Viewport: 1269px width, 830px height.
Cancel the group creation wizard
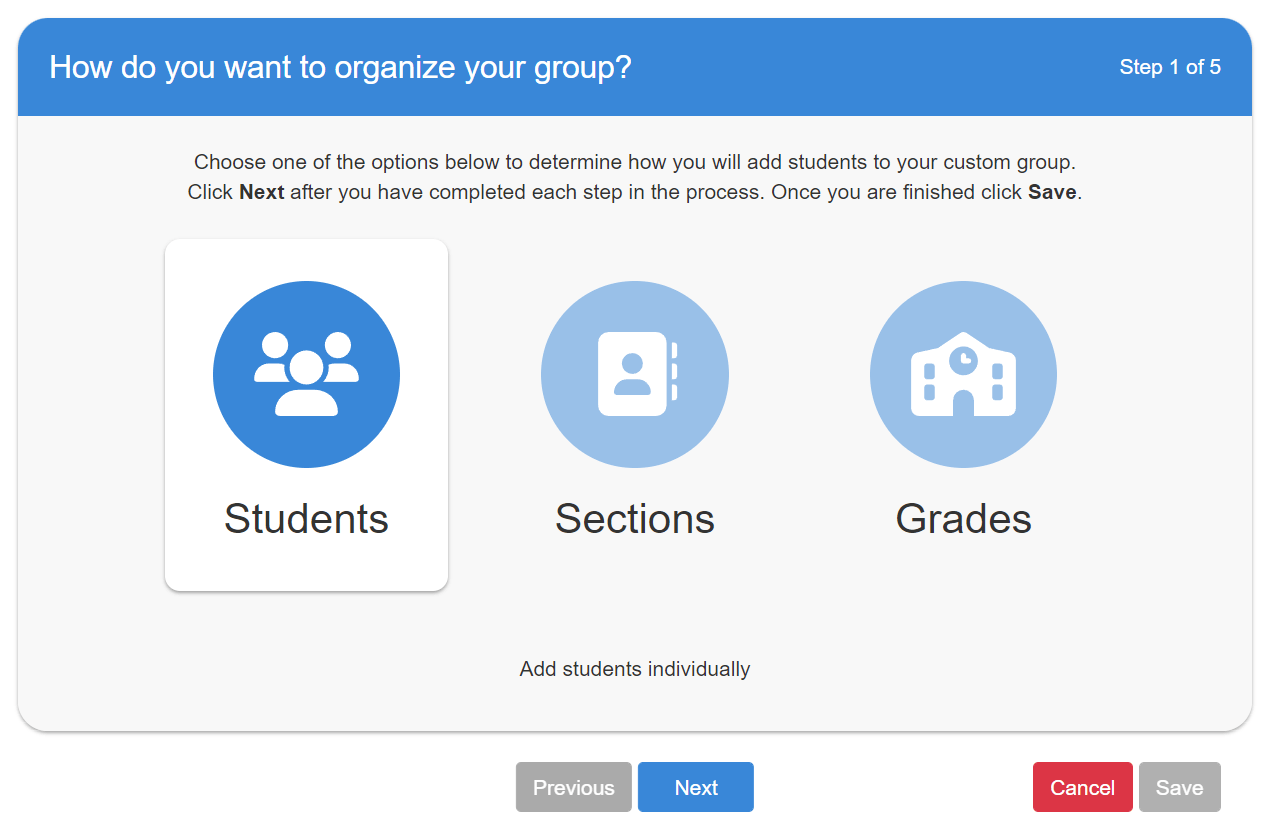pyautogui.click(x=1082, y=787)
